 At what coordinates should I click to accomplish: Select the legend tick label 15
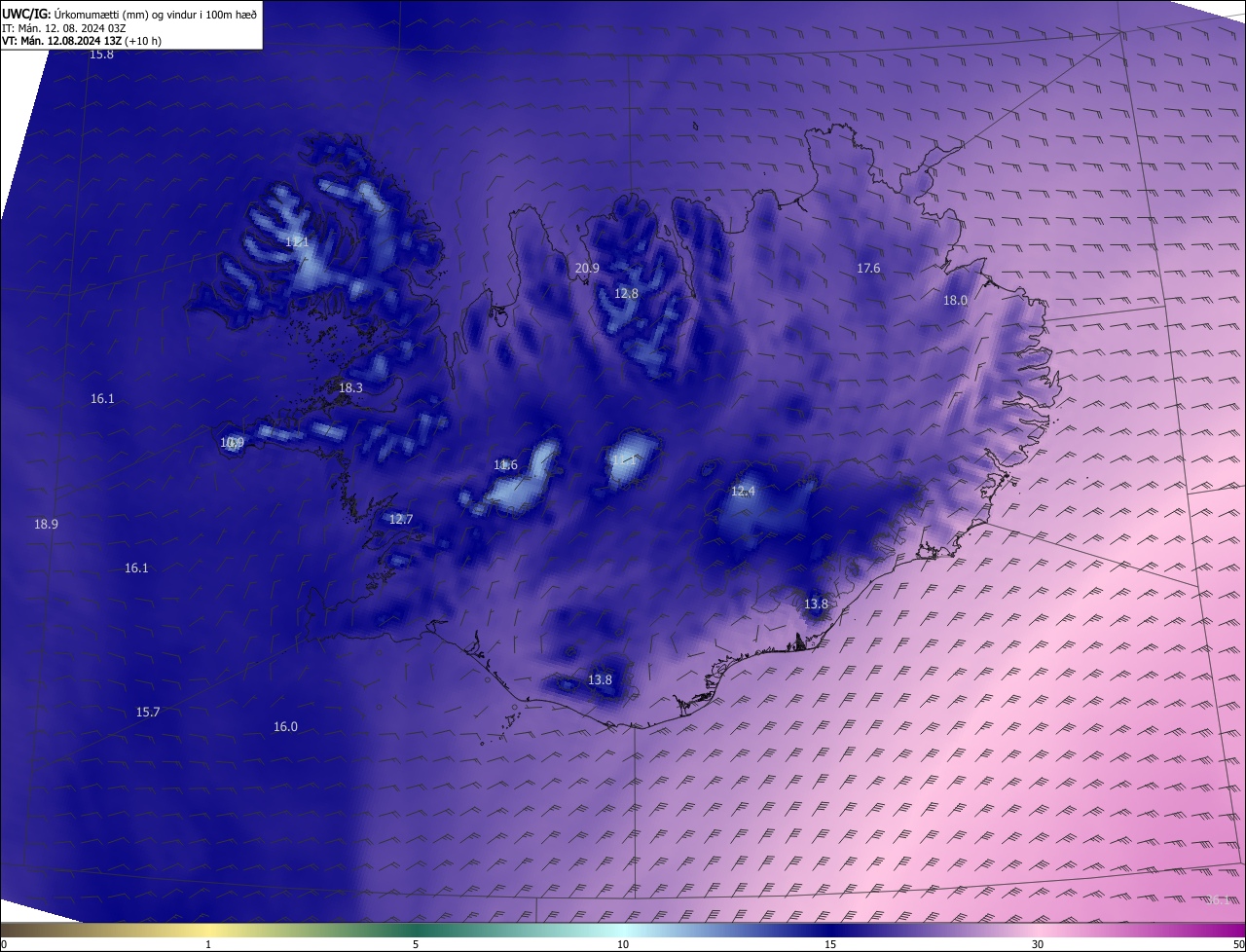[830, 944]
